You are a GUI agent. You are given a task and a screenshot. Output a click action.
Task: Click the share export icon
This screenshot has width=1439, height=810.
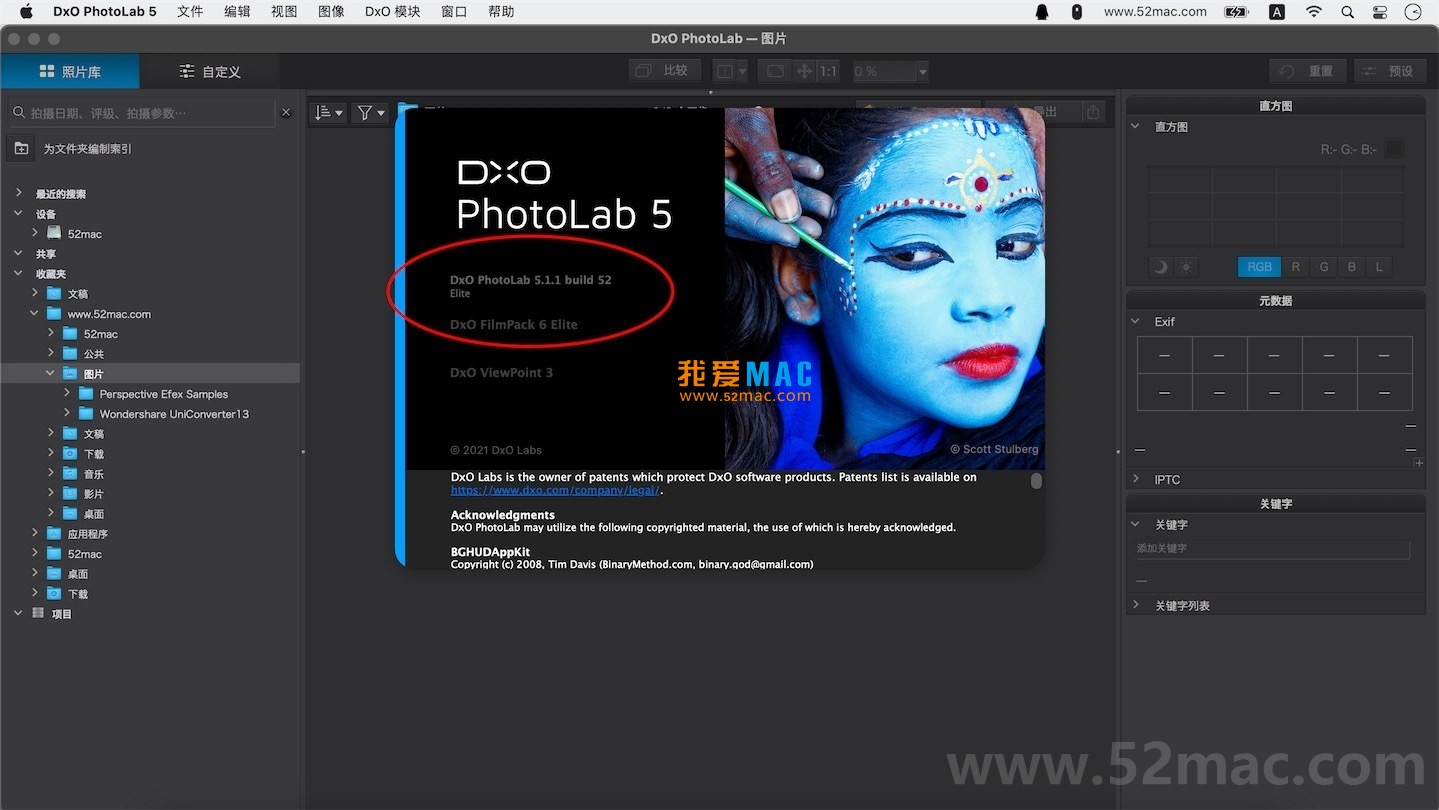(1093, 113)
